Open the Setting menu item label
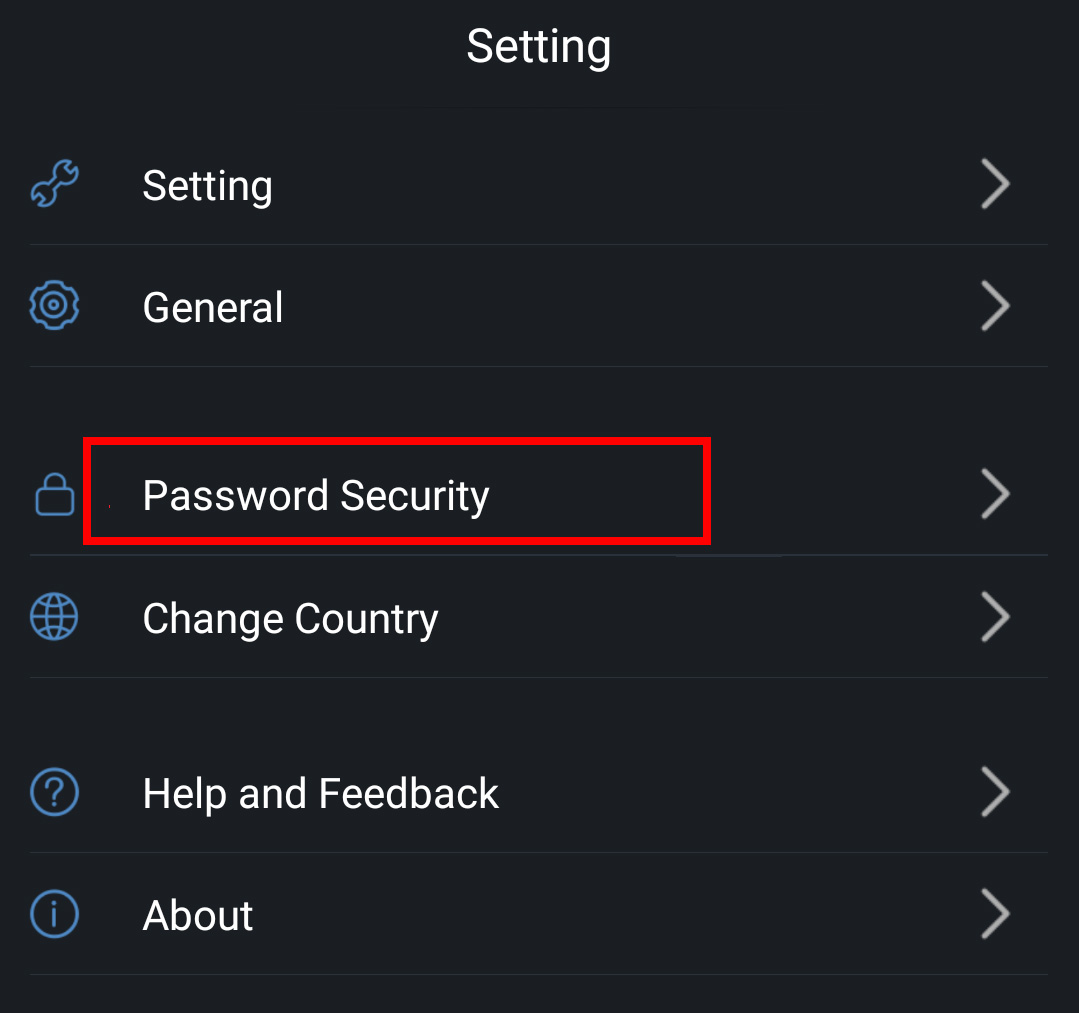1079x1013 pixels. click(x=208, y=186)
